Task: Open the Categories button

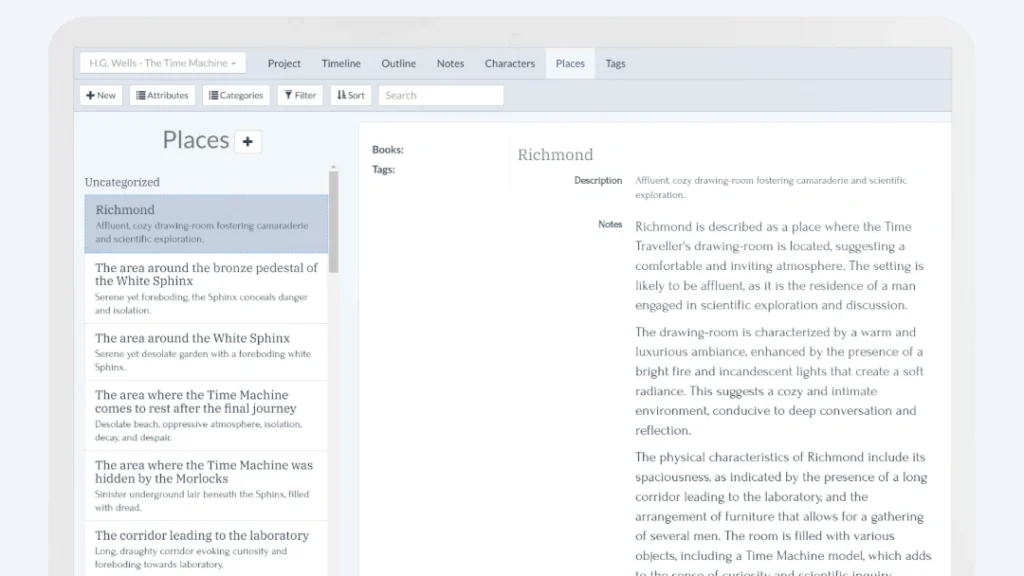Action: 236,95
